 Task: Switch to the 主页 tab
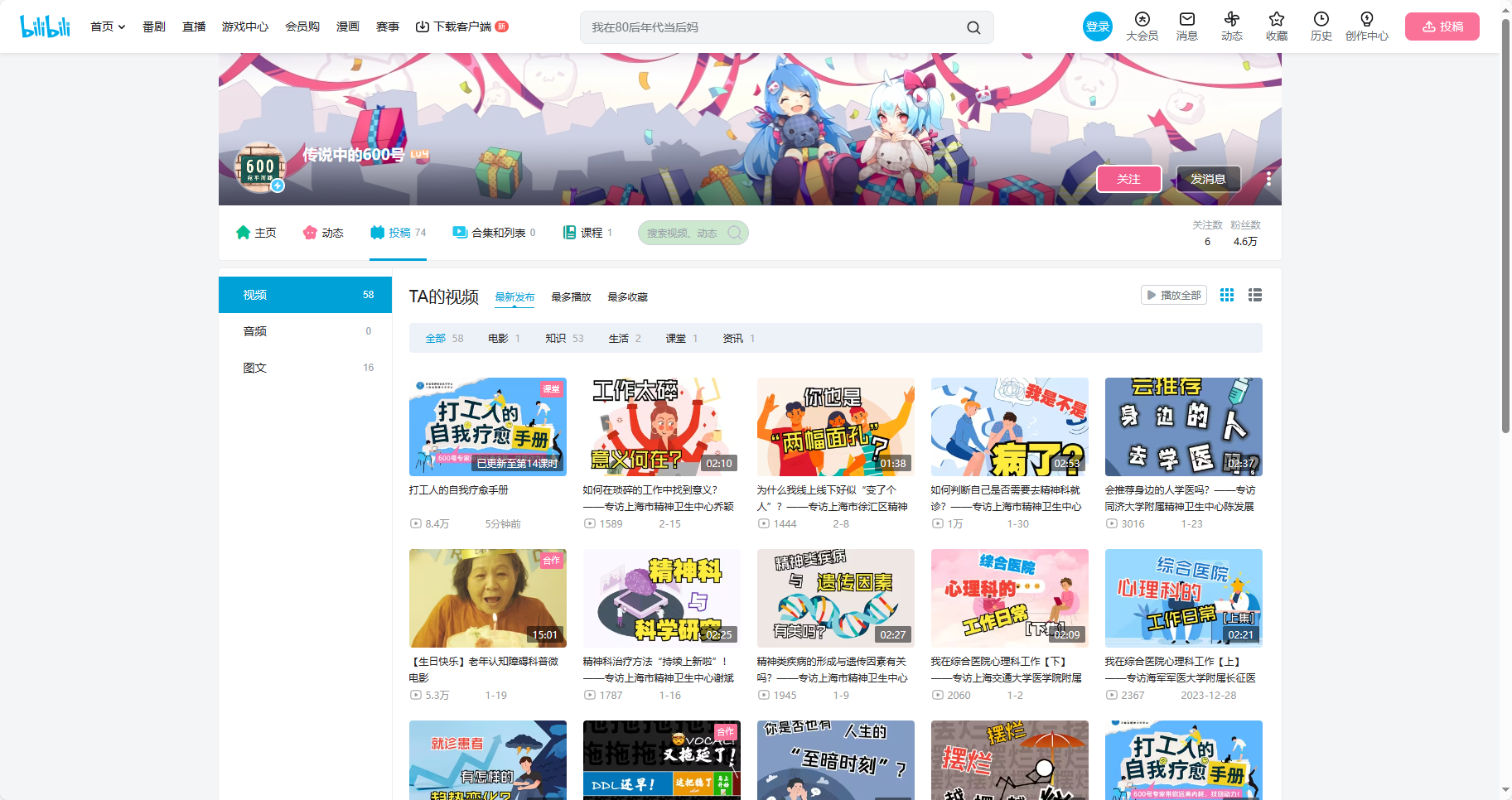(256, 233)
